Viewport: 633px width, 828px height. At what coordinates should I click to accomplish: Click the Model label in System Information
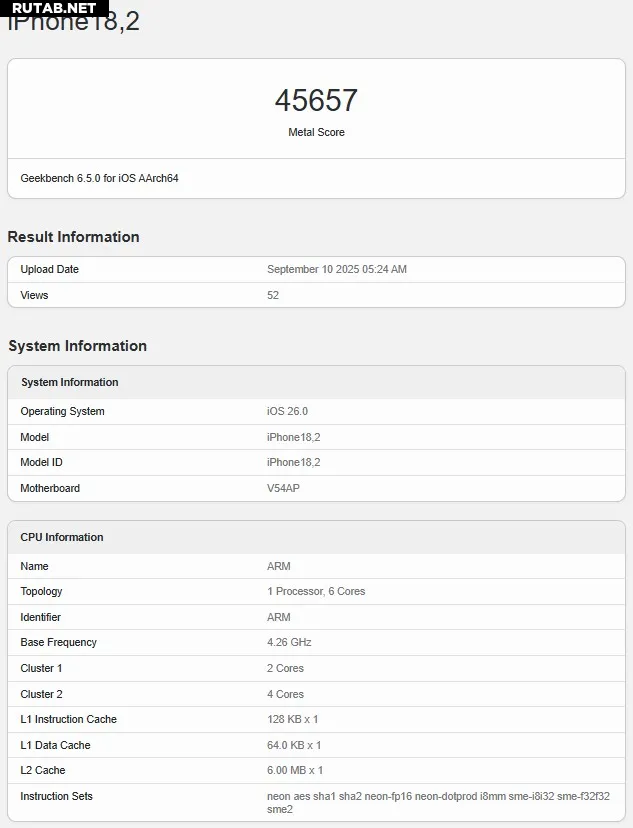click(x=35, y=437)
